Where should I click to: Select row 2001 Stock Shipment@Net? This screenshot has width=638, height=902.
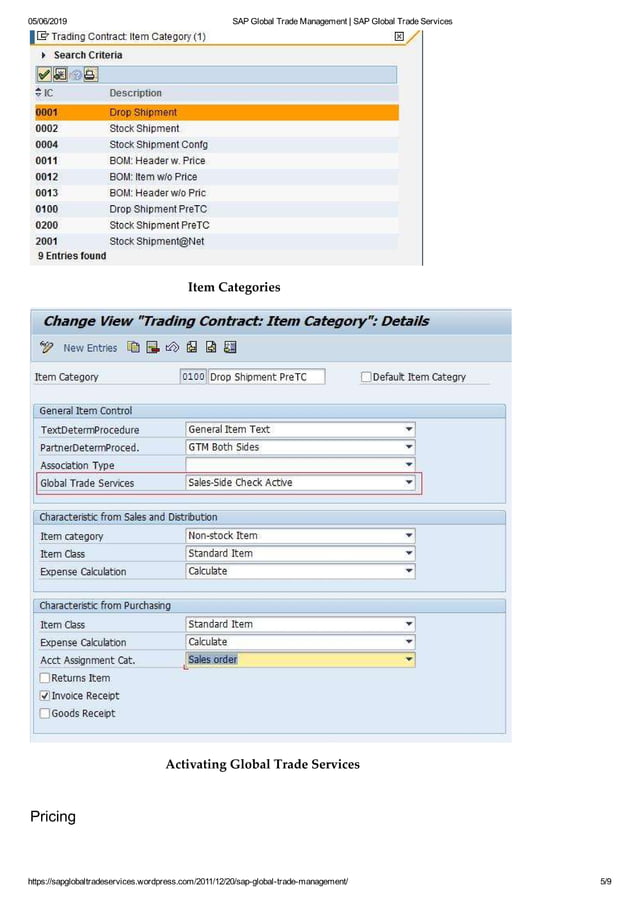pyautogui.click(x=217, y=241)
